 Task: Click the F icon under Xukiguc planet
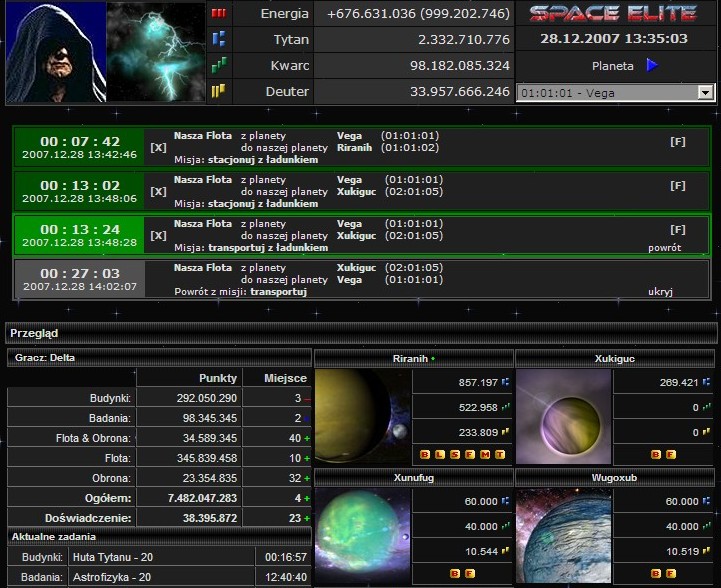click(x=671, y=454)
